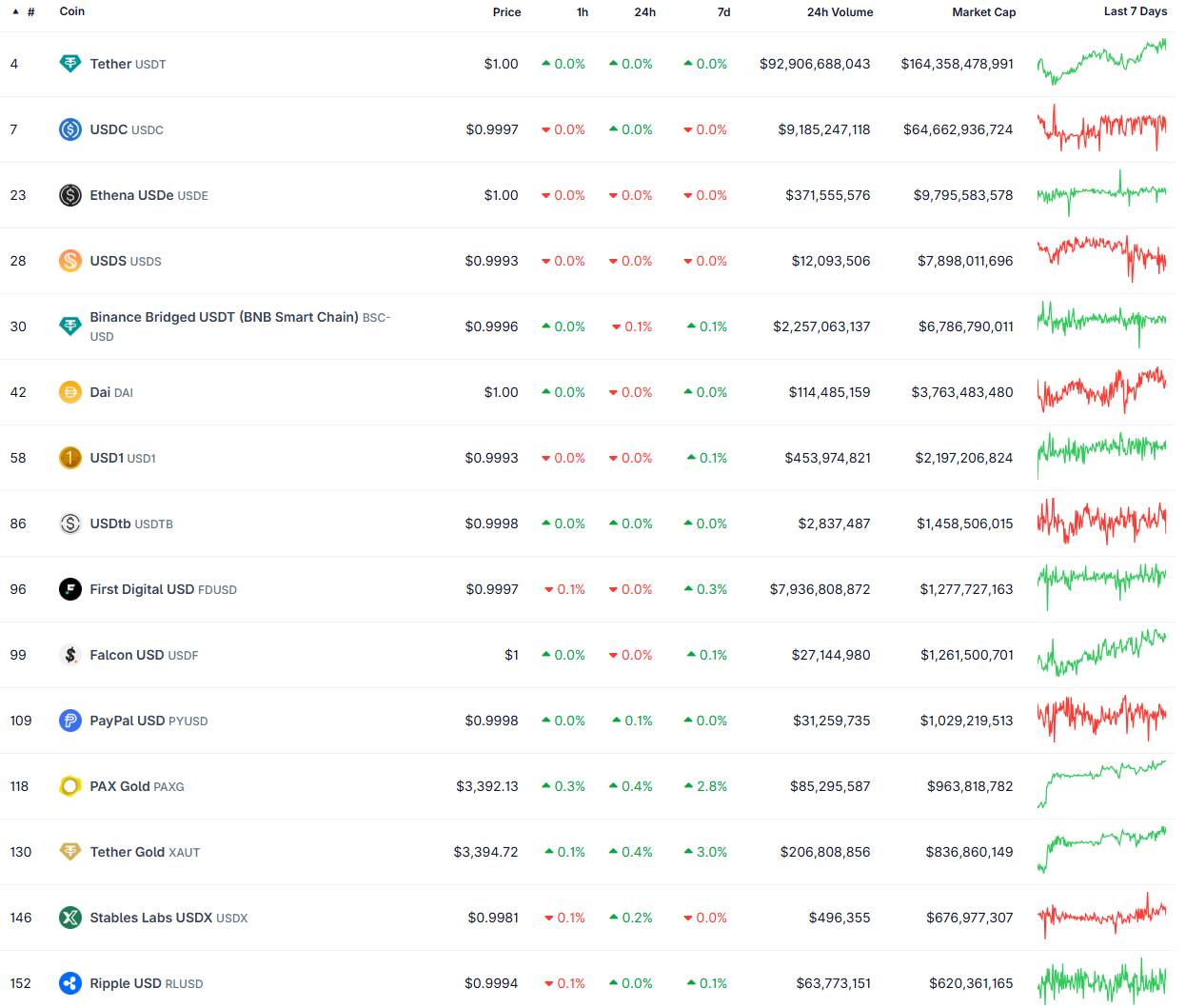1186x1008 pixels.
Task: Sort by the 1h change column
Action: [583, 12]
